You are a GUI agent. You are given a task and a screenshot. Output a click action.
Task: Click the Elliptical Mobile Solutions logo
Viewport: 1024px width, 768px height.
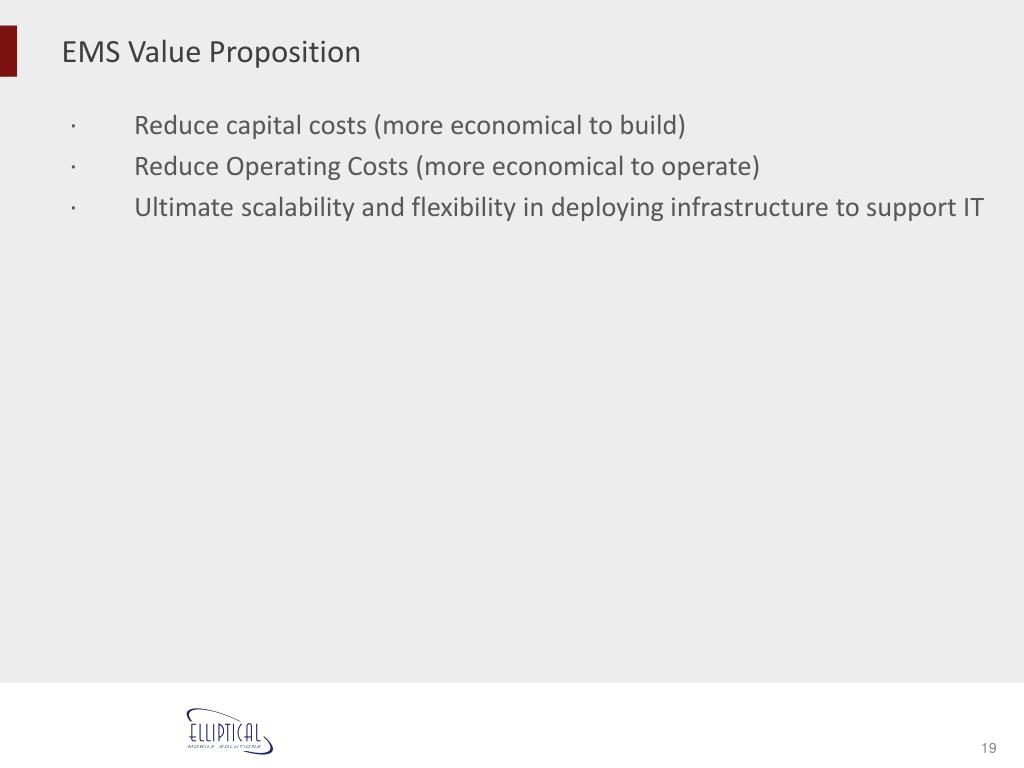229,731
